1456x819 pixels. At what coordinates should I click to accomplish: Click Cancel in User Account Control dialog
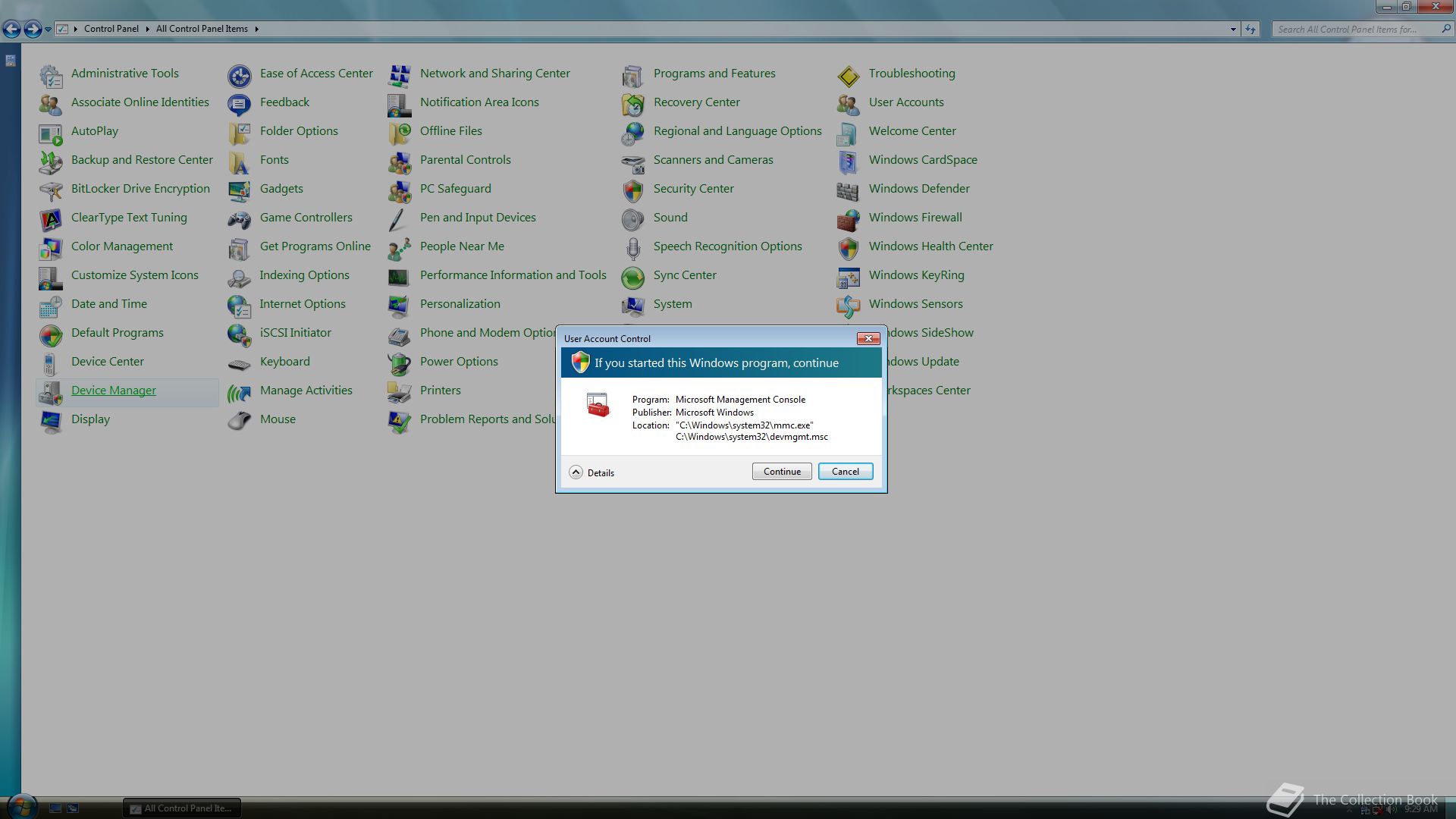pos(846,471)
